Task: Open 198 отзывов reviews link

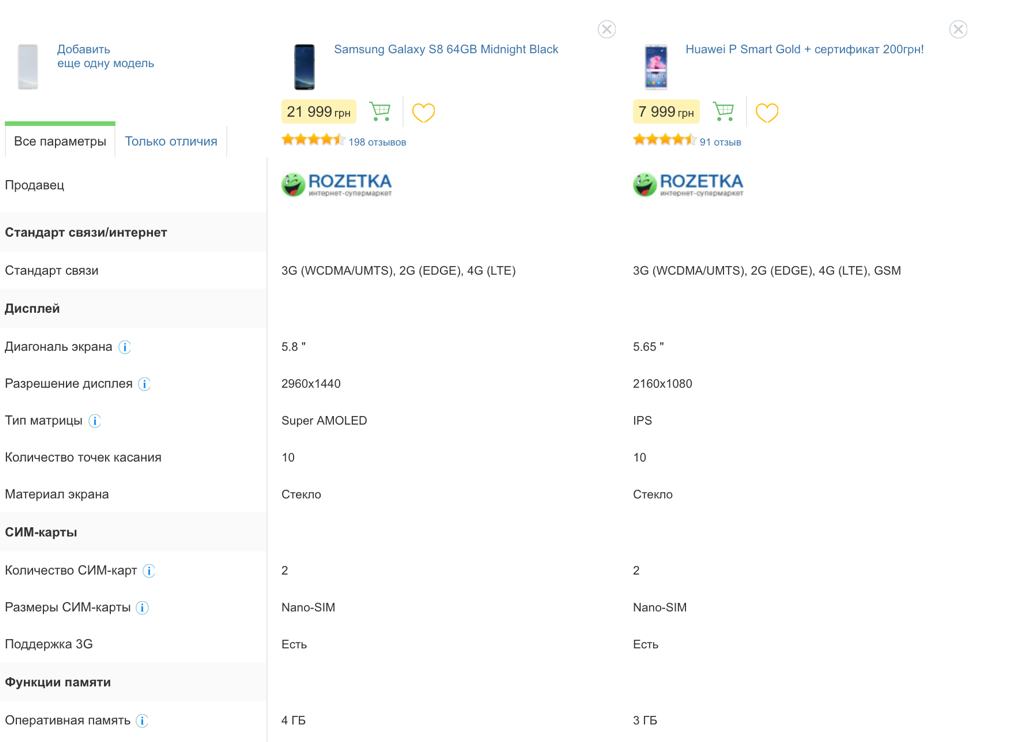Action: pyautogui.click(x=377, y=142)
